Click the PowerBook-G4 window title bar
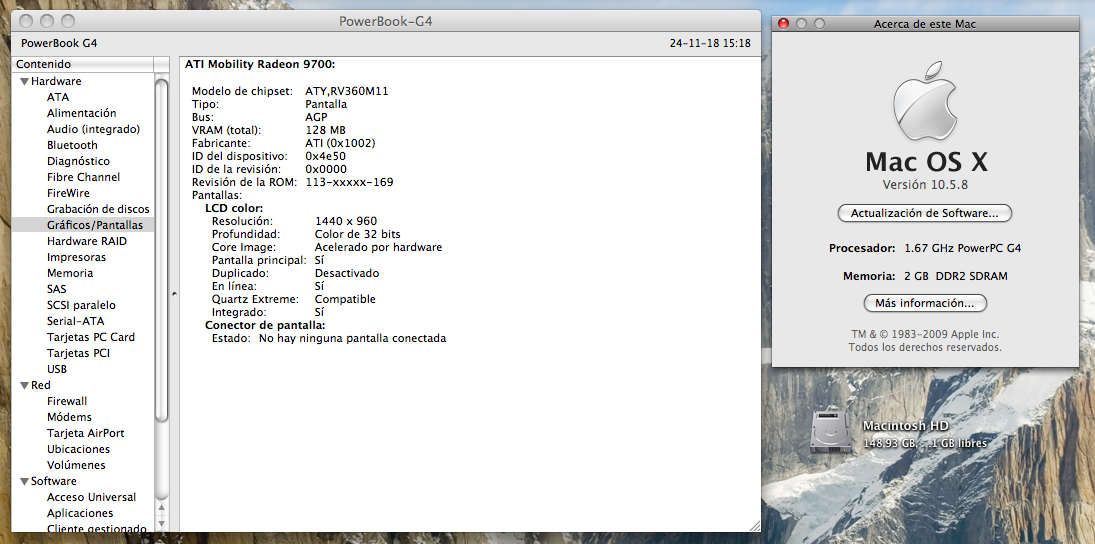 [385, 21]
